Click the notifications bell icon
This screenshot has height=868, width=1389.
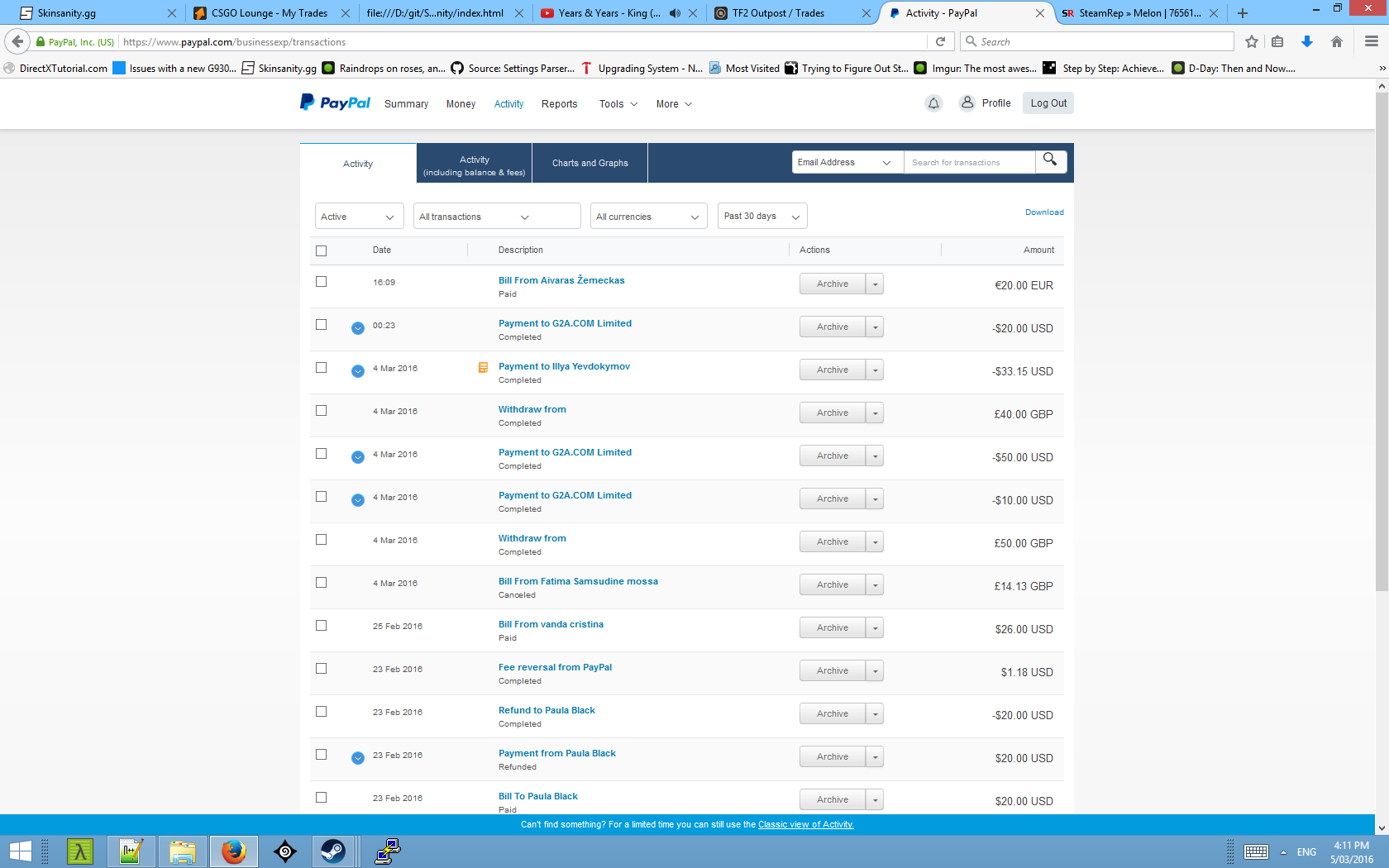click(x=933, y=103)
